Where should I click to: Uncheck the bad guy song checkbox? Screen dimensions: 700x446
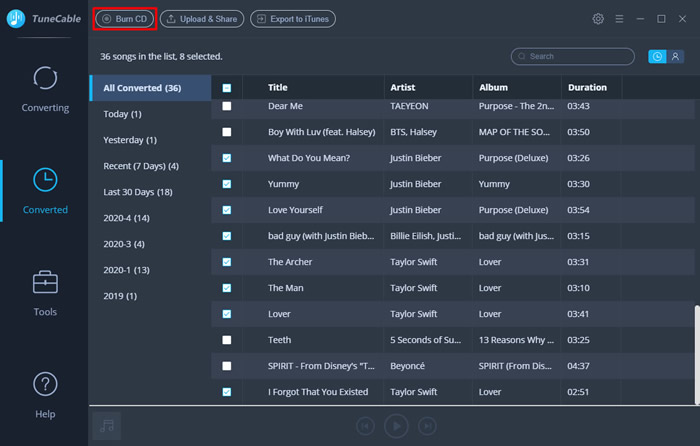227,236
